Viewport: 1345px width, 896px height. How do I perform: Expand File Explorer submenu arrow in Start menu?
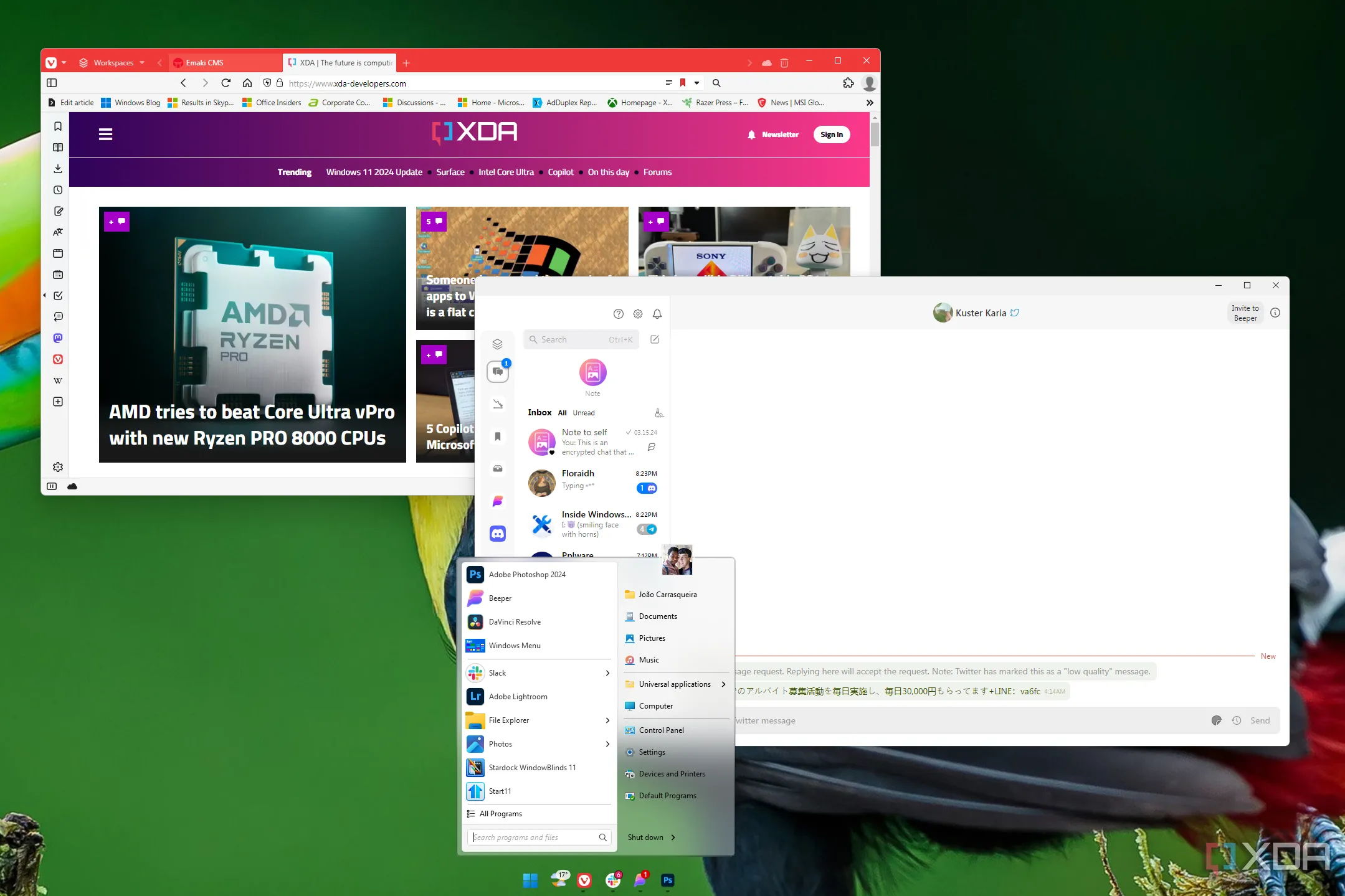coord(607,720)
